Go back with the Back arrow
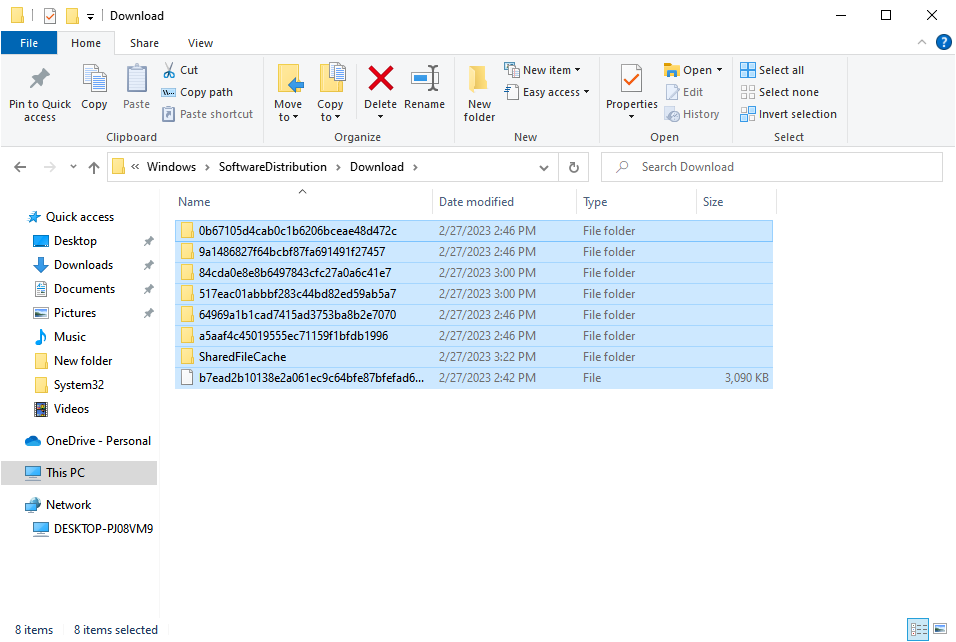 click(20, 167)
